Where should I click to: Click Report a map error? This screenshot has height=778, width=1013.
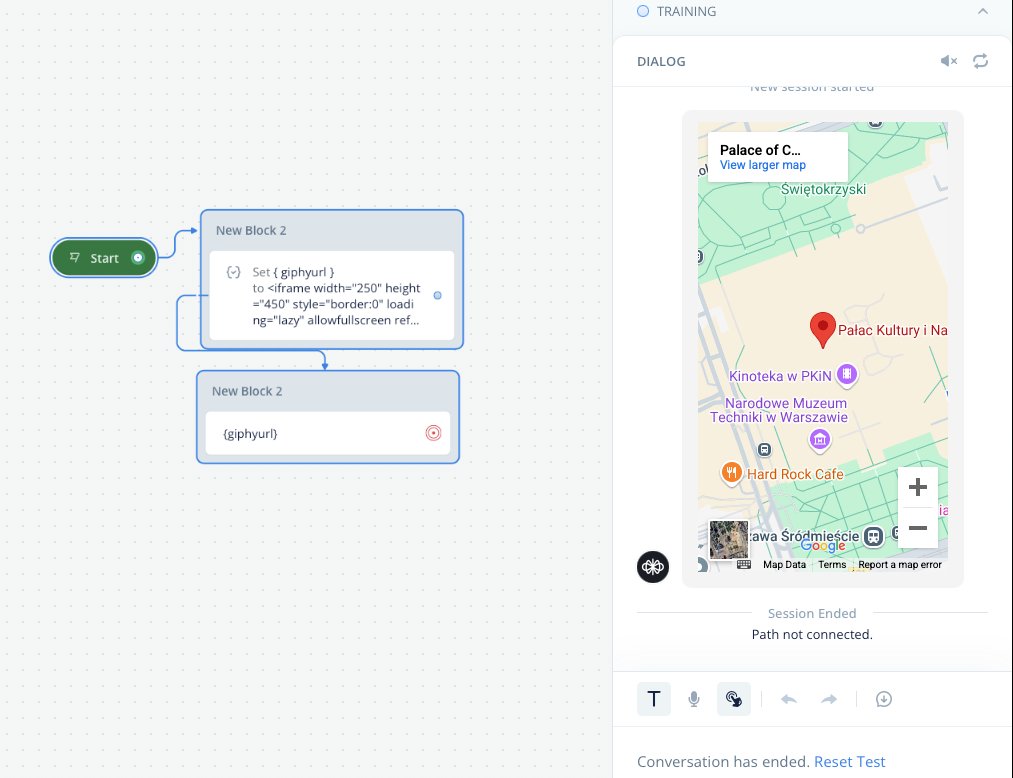[900, 564]
